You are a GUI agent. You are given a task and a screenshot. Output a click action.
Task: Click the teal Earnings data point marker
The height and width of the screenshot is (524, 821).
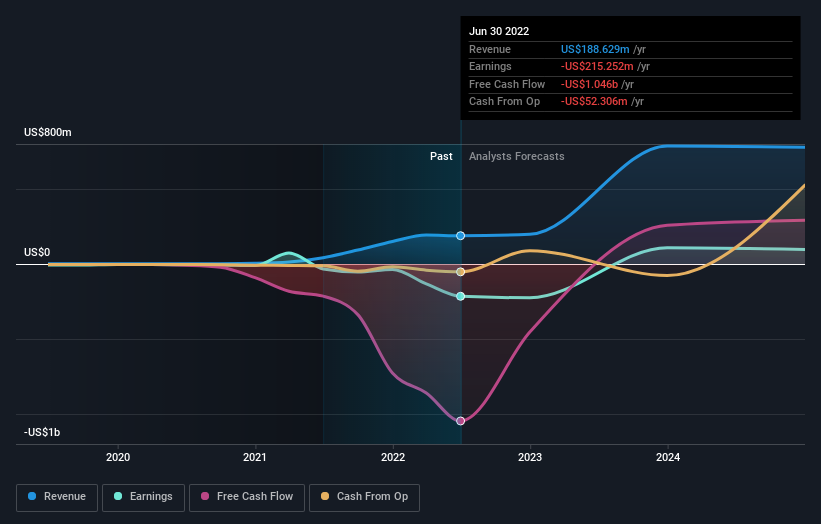pos(460,296)
